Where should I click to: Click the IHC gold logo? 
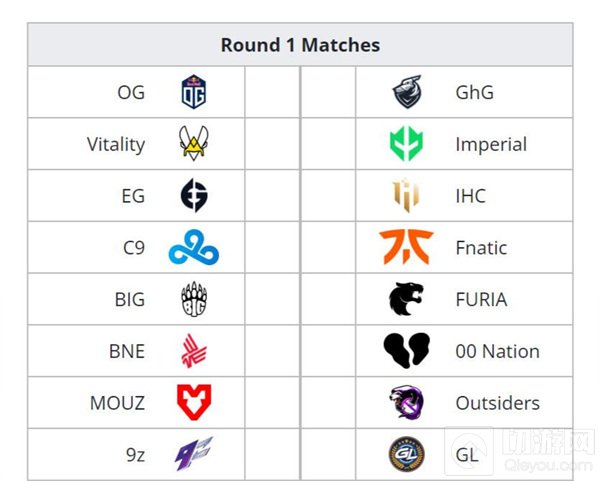407,196
